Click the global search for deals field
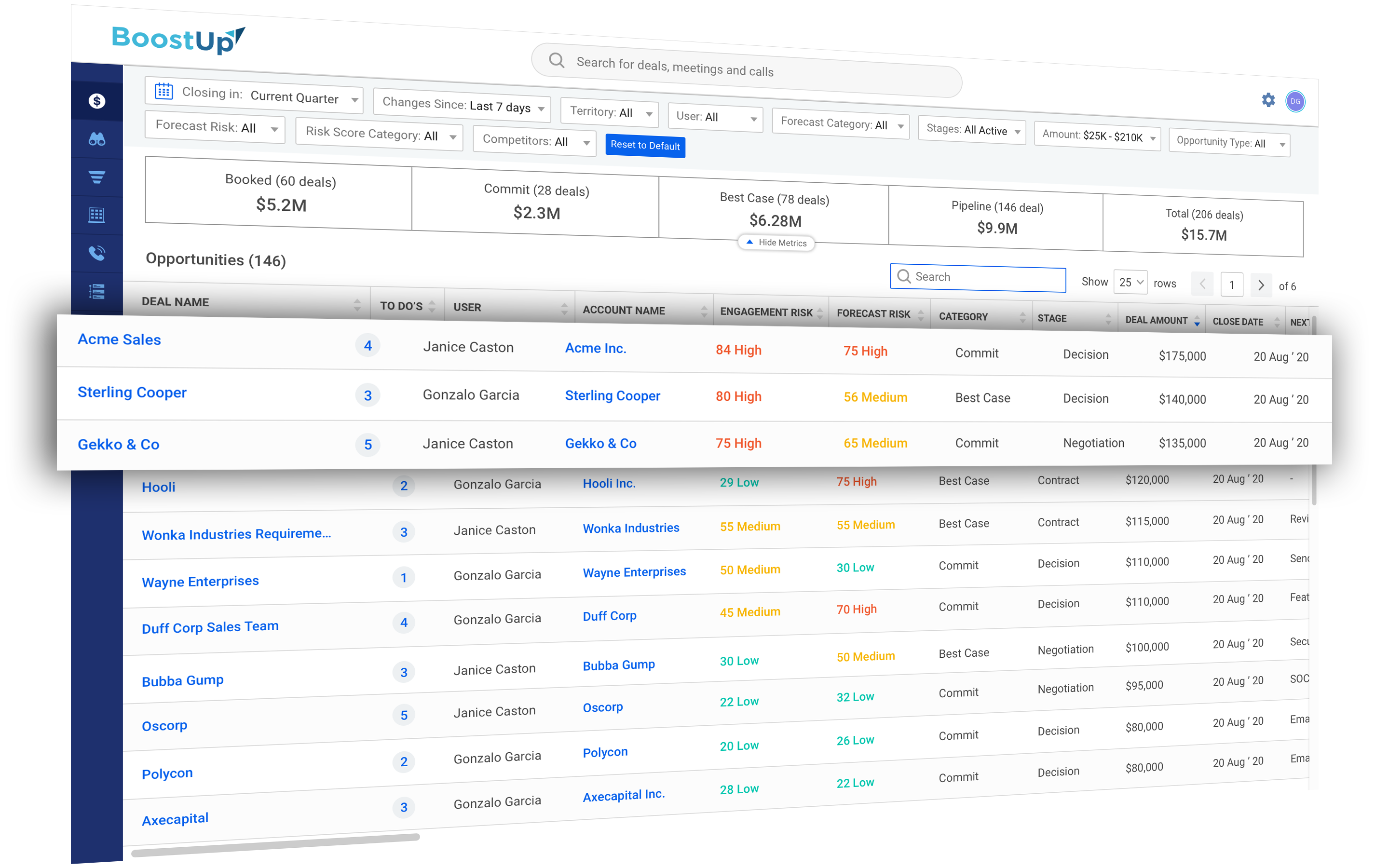Viewport: 1389px width, 868px height. (746, 70)
